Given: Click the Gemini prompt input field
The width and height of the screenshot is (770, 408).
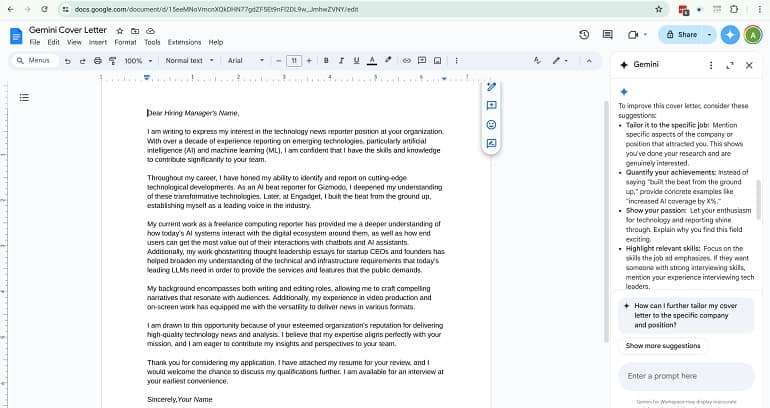Looking at the screenshot, I should [686, 376].
